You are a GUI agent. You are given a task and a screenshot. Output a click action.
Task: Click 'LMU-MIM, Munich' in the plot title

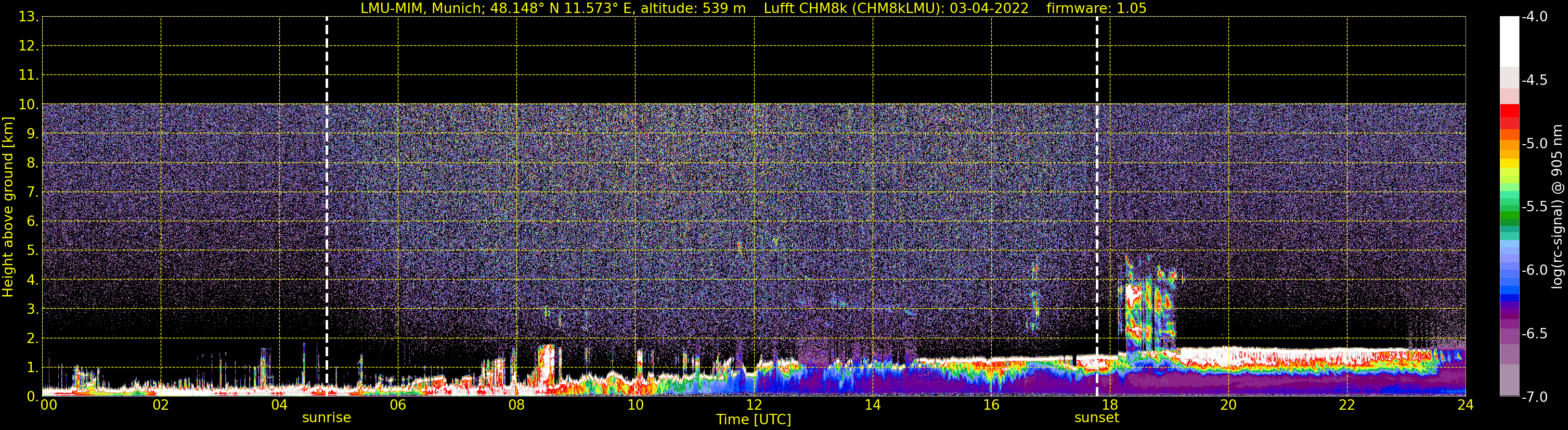421,8
